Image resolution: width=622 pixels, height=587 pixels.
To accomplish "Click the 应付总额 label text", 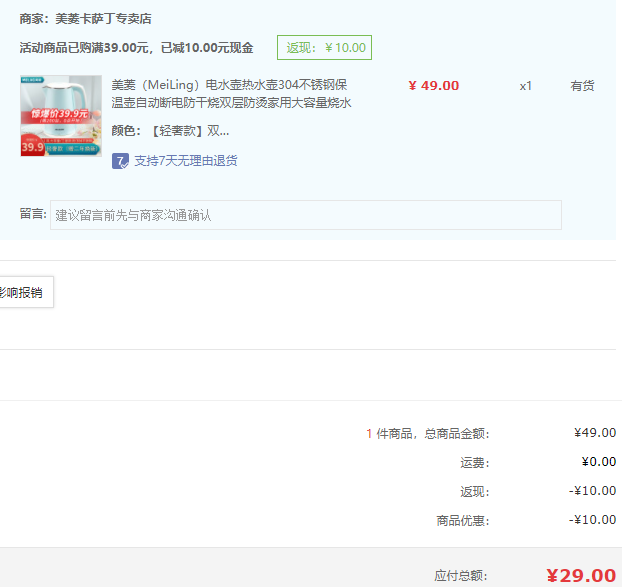I will (461, 576).
